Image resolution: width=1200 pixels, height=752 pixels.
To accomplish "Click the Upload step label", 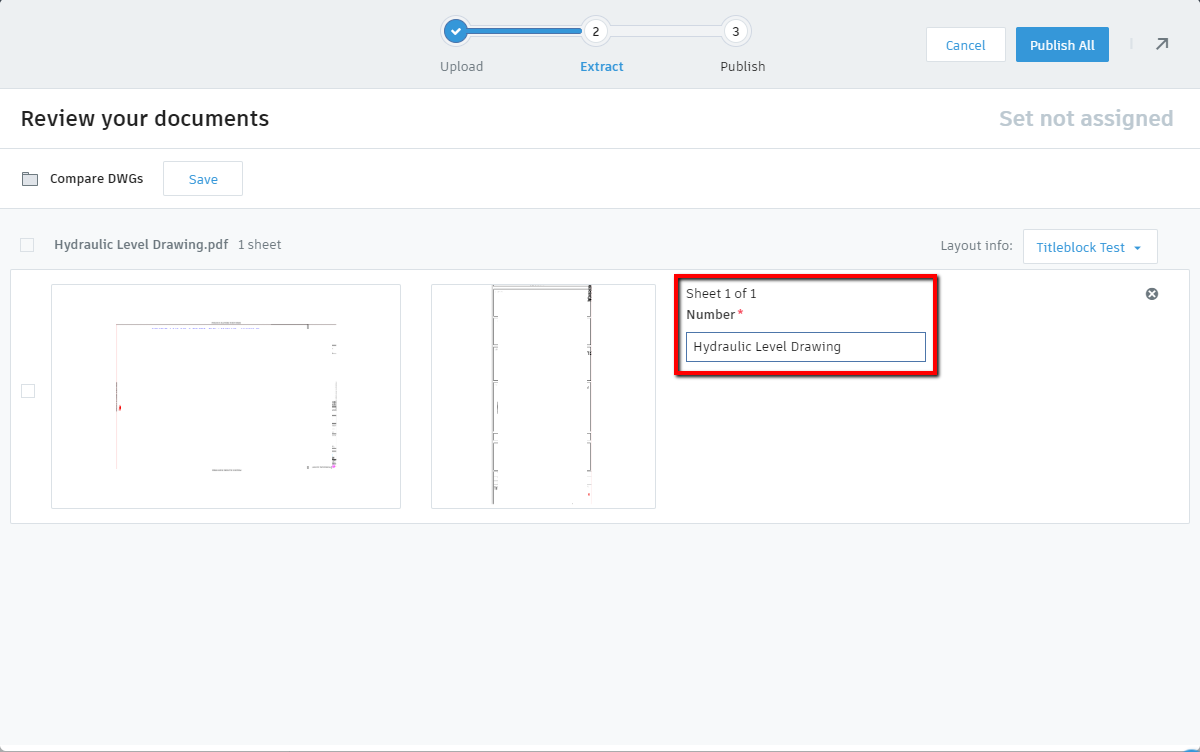I will pyautogui.click(x=462, y=67).
